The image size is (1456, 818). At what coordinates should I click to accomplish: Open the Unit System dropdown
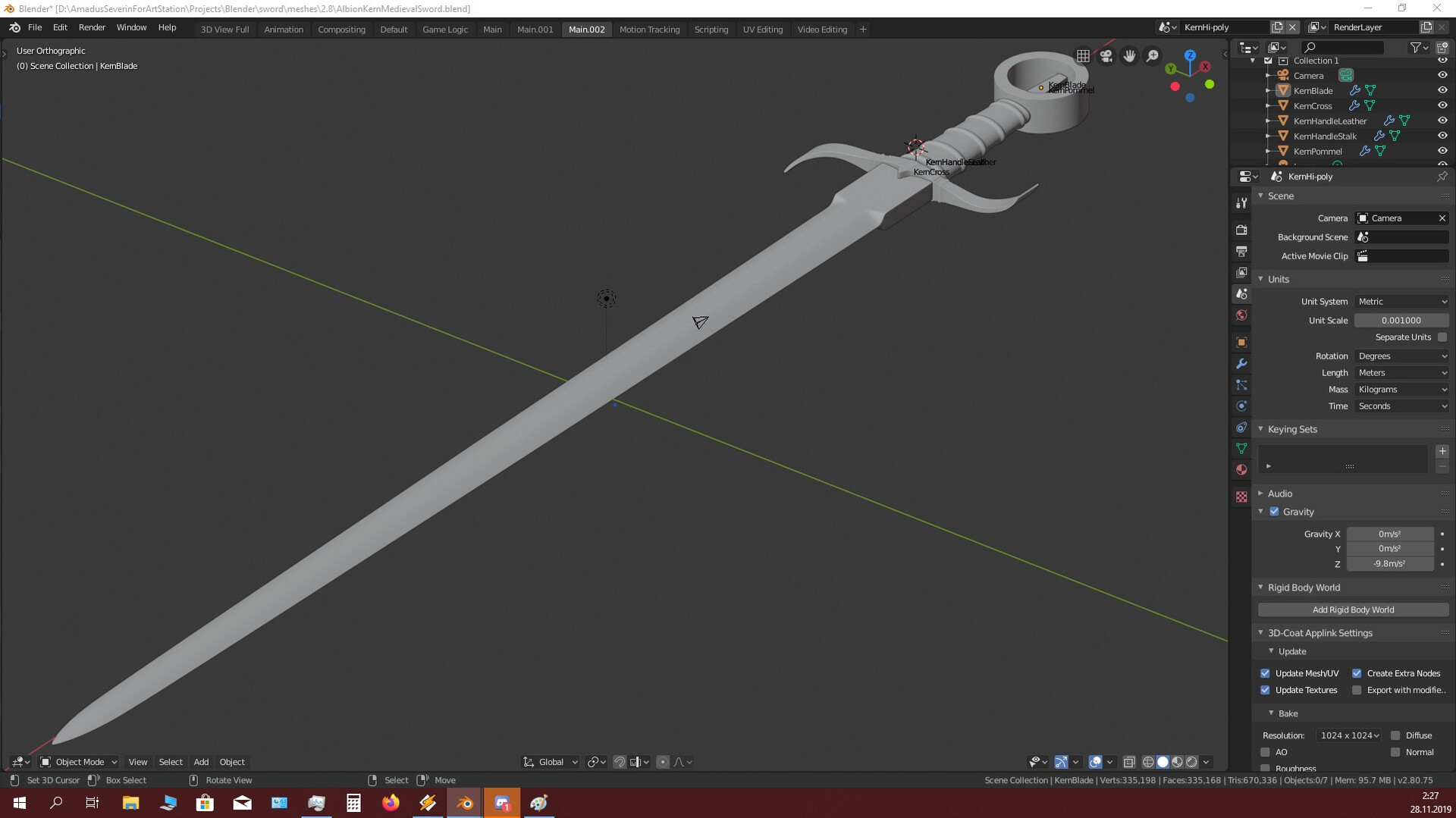pos(1401,301)
